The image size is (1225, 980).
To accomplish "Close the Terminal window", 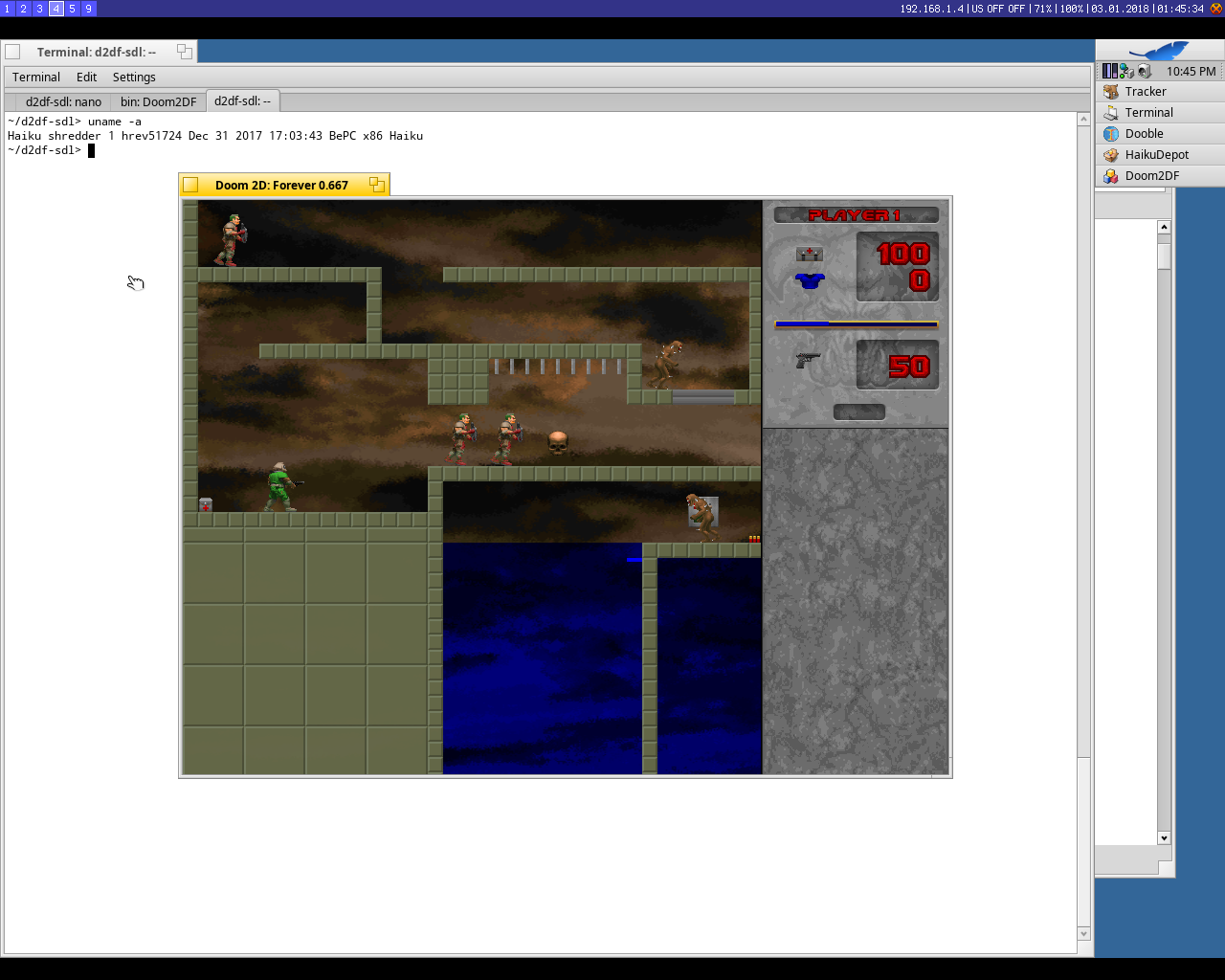I will coord(12,52).
